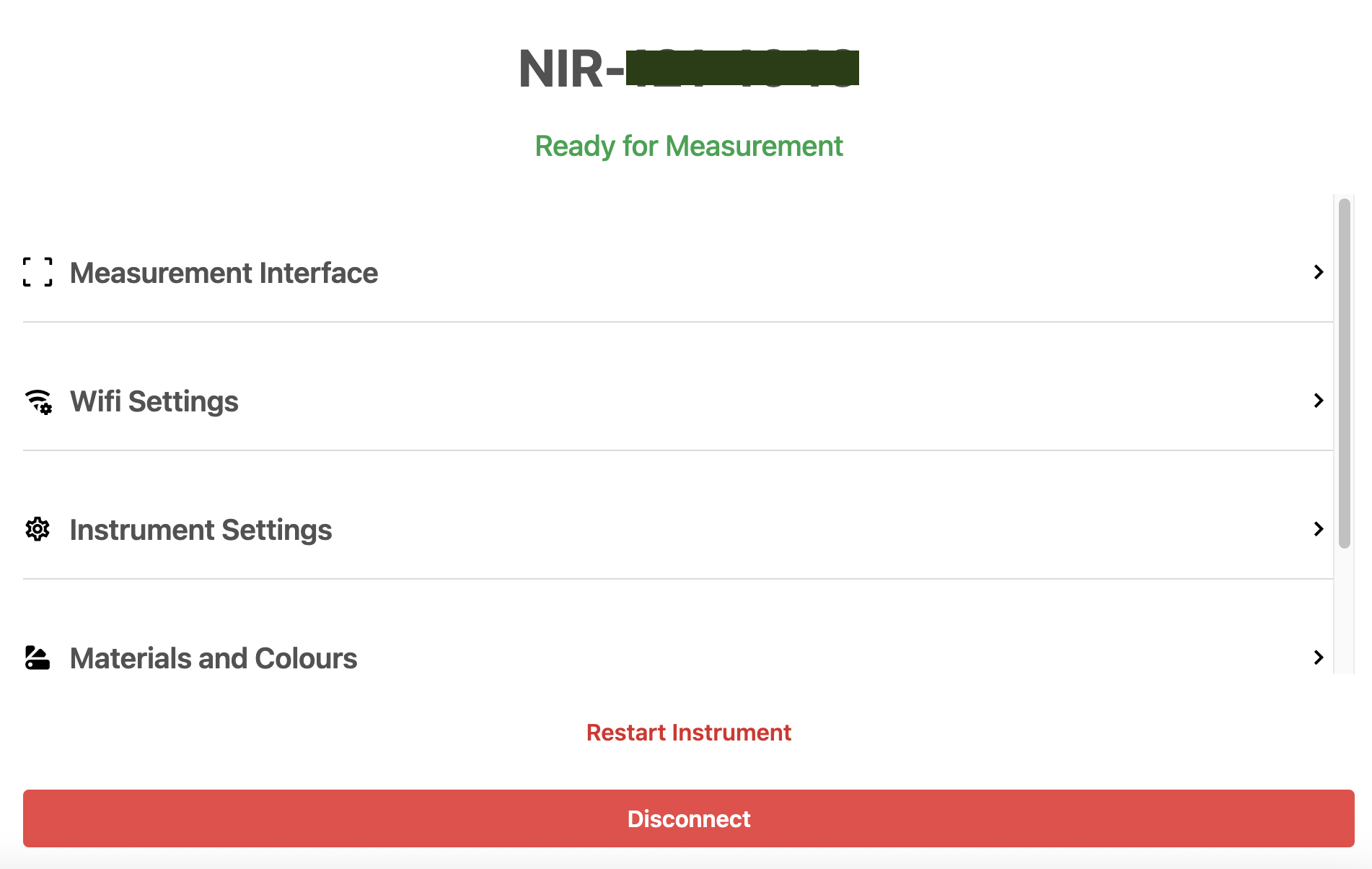This screenshot has height=869, width=1372.
Task: Click the vertical scrollbar thumb
Action: [x=1344, y=372]
